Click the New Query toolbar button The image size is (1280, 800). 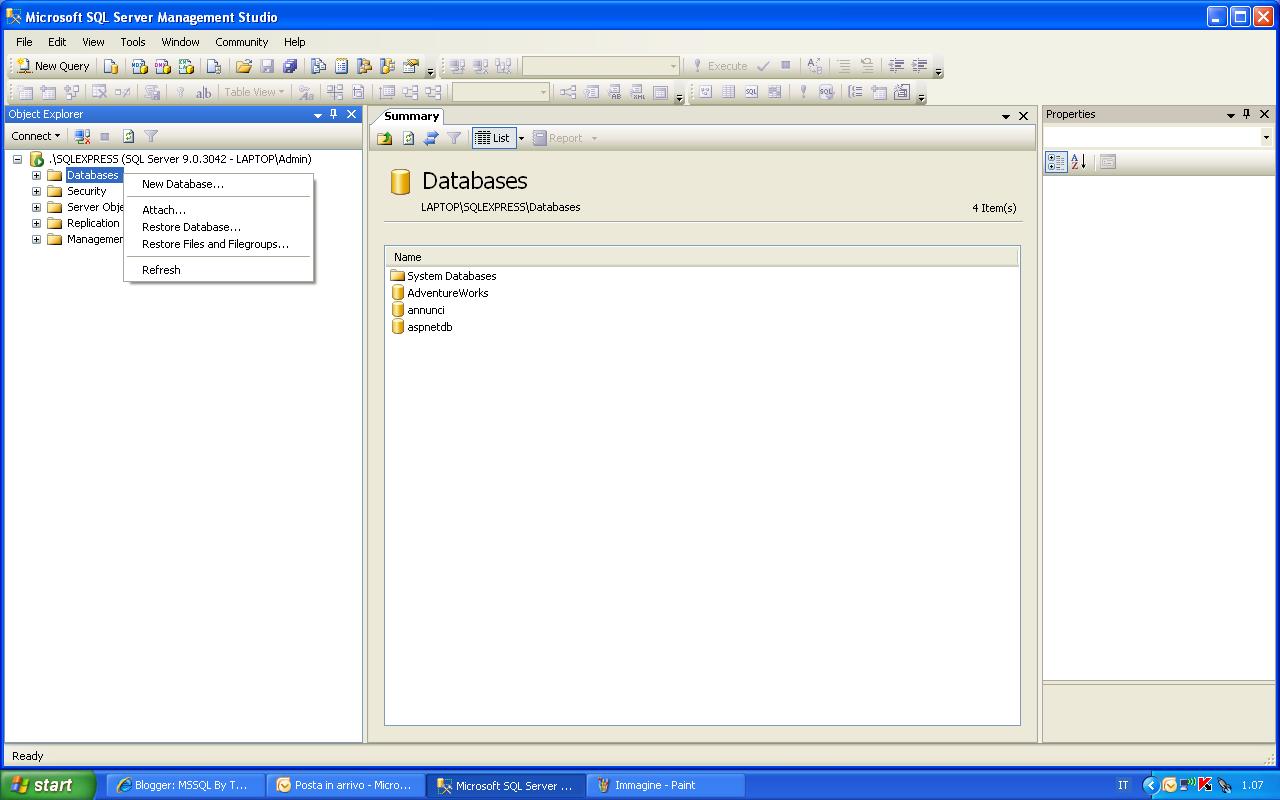click(54, 66)
